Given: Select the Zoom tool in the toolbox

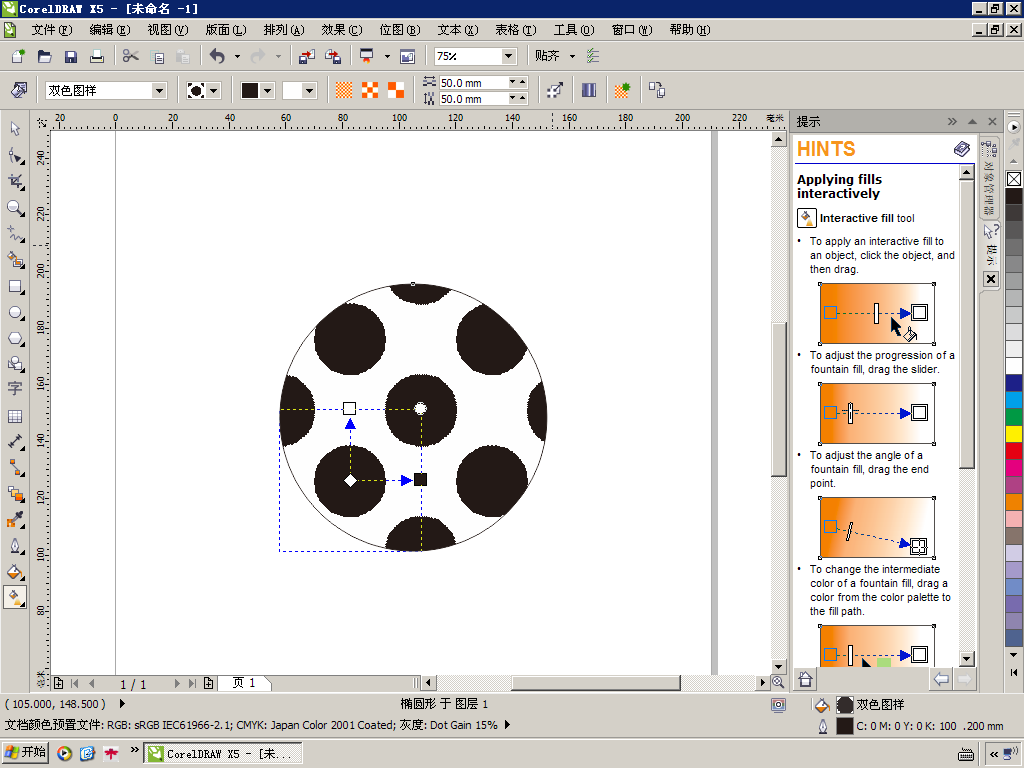Looking at the screenshot, I should click(x=15, y=208).
